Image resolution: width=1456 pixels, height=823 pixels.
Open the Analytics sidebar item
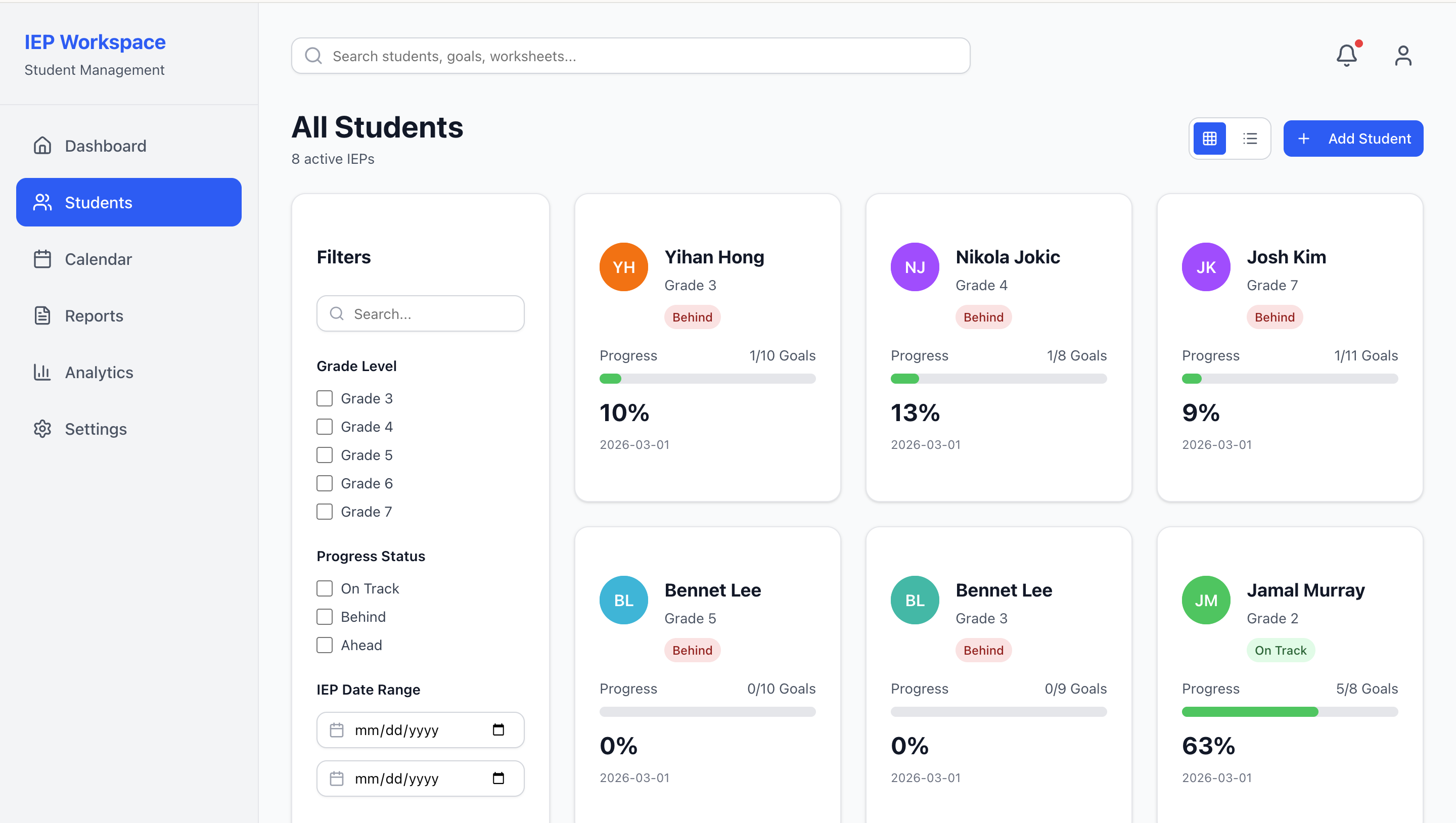pyautogui.click(x=99, y=372)
